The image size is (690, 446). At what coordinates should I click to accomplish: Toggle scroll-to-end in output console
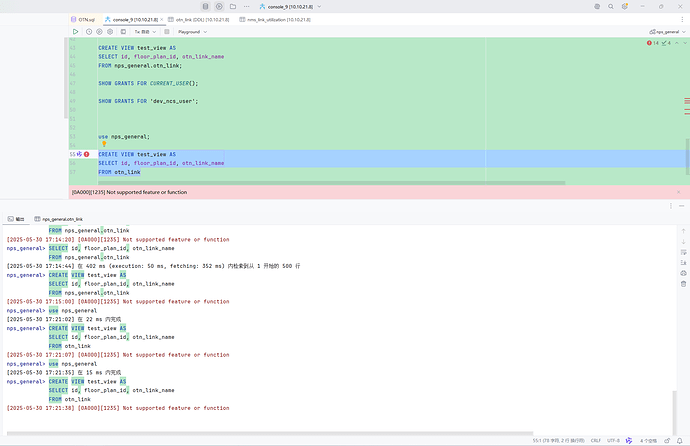683,263
